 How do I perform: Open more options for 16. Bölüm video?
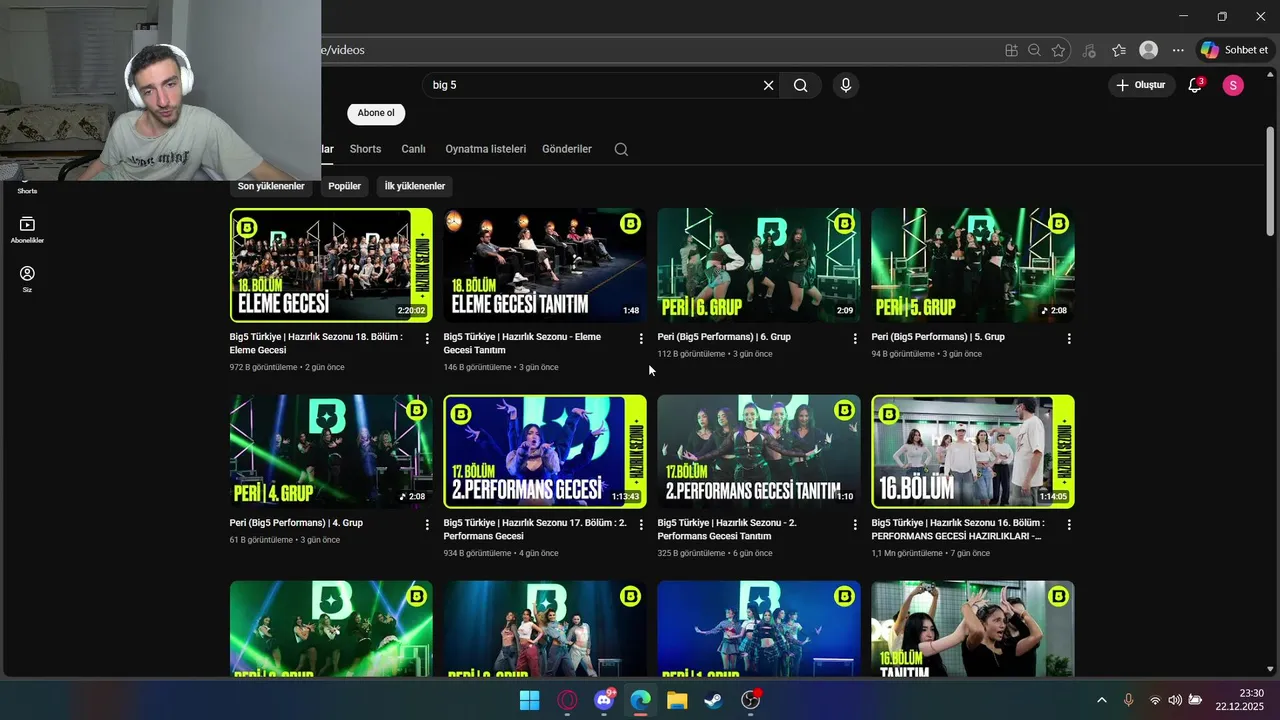point(1069,525)
